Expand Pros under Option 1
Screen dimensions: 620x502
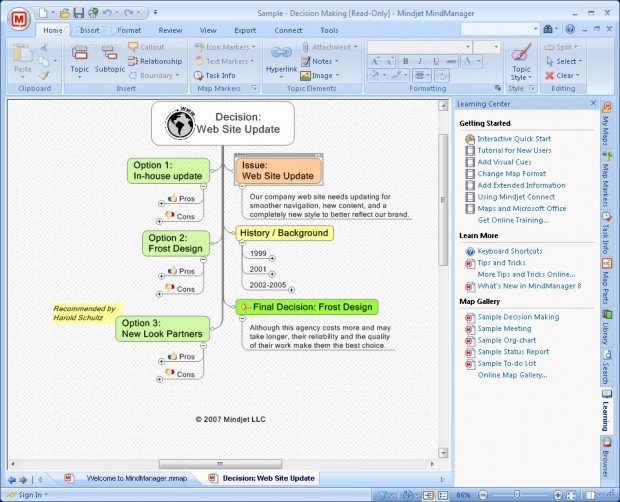(x=161, y=203)
